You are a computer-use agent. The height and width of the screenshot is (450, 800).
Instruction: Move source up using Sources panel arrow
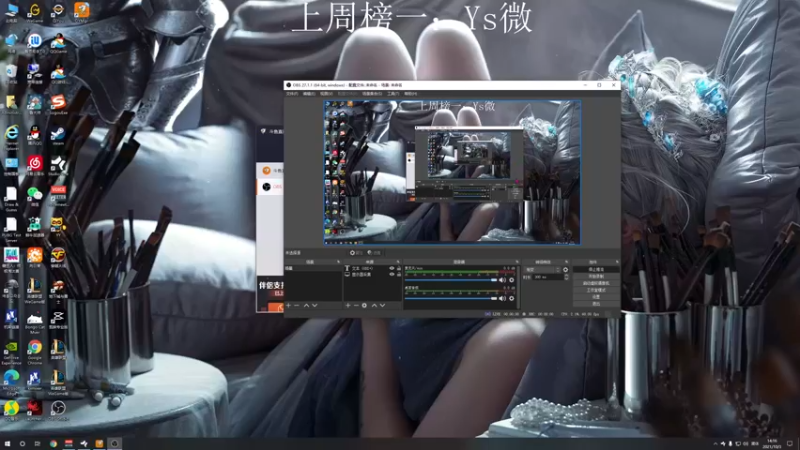click(x=374, y=306)
